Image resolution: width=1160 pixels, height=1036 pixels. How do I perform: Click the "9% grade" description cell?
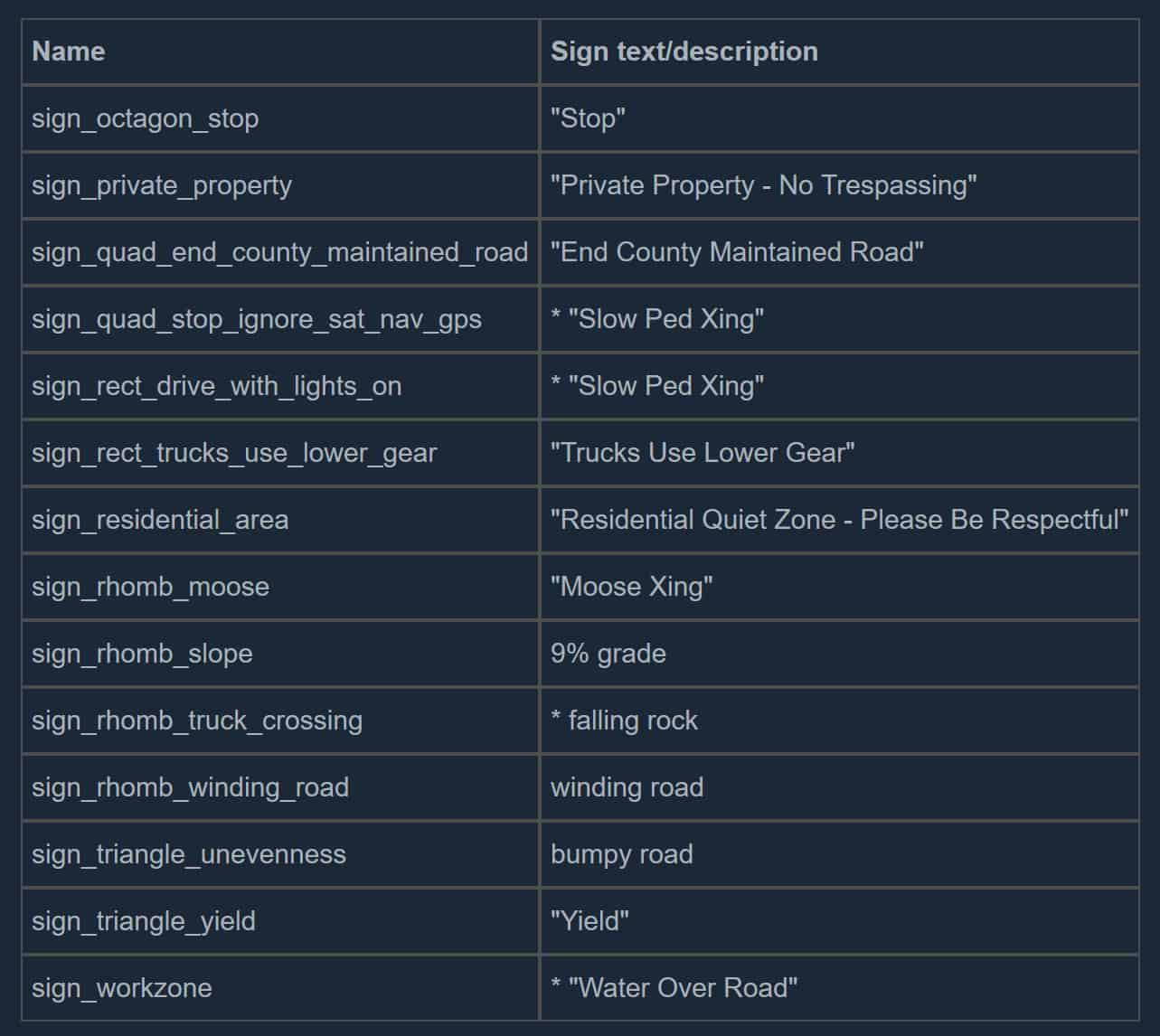point(608,654)
